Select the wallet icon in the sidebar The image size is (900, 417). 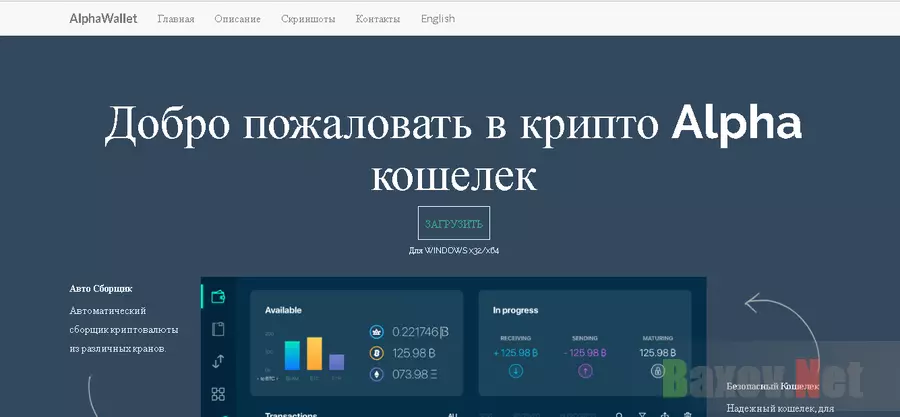click(218, 297)
